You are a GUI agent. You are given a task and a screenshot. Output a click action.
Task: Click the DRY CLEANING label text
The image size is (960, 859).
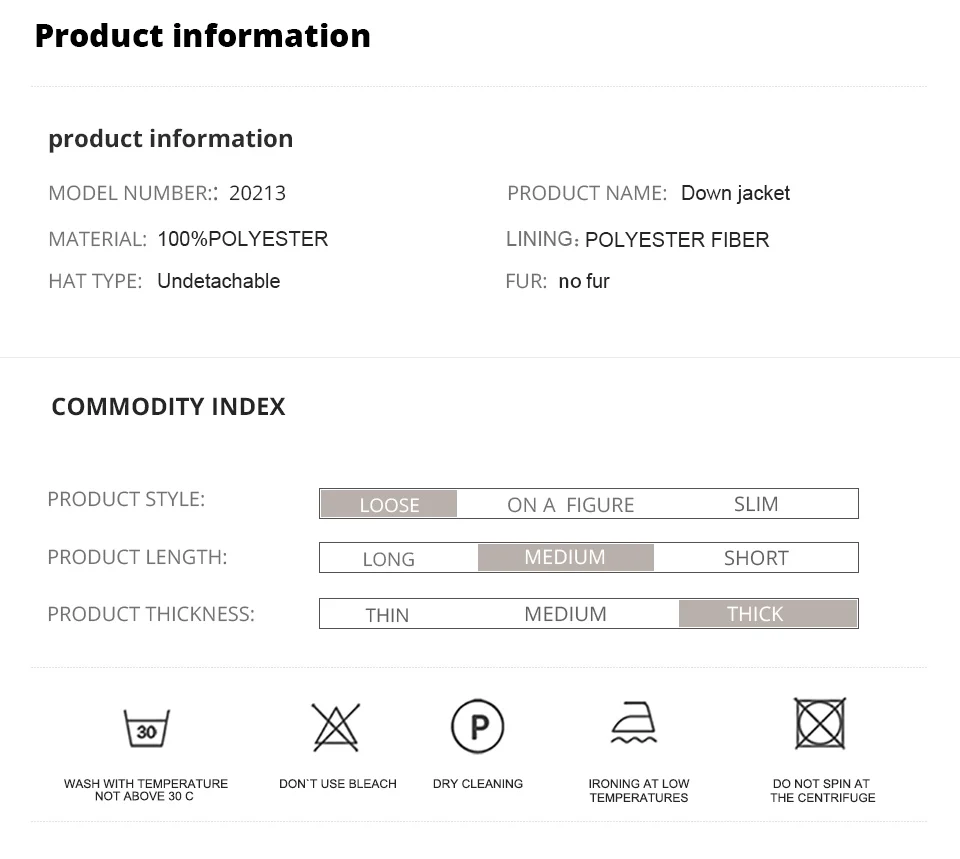click(478, 784)
